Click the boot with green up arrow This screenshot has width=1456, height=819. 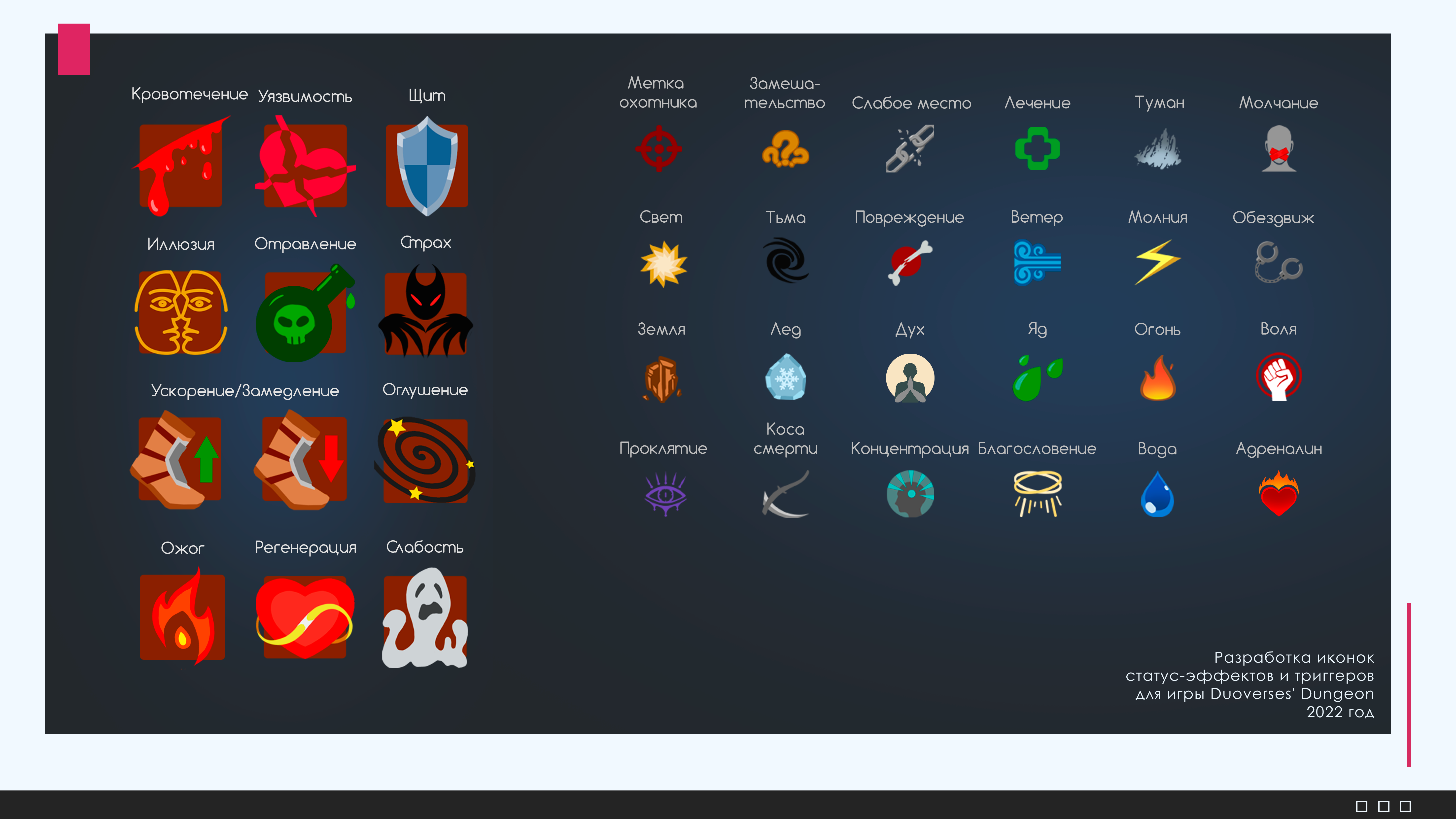[176, 460]
